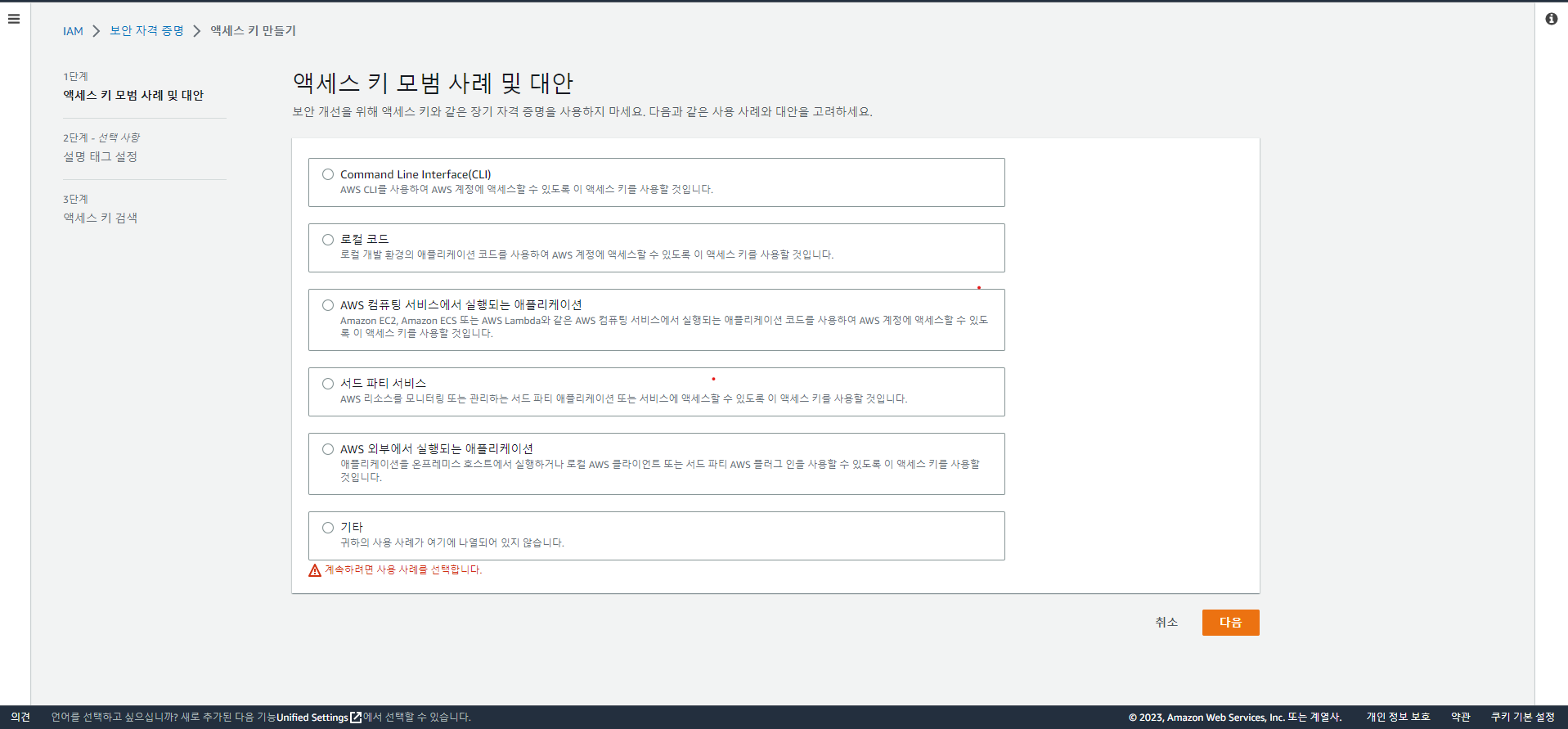Click the CLI option description text
1568x729 pixels.
tap(527, 189)
